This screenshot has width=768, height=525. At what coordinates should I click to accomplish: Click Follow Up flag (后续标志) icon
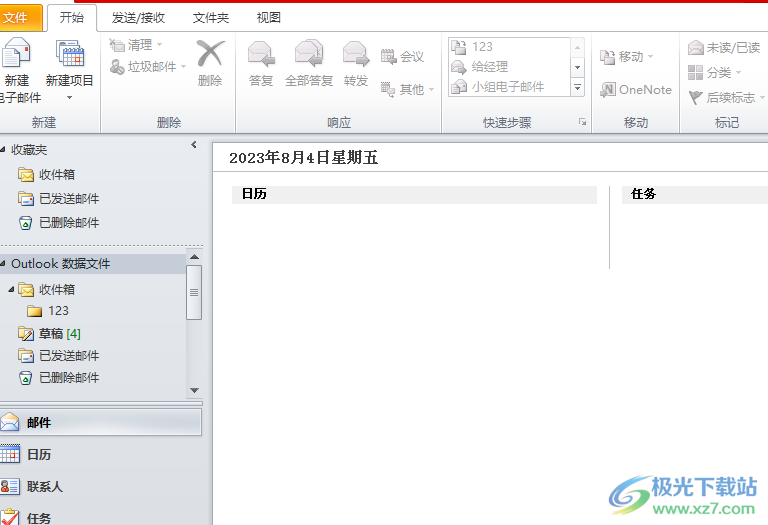[x=696, y=97]
